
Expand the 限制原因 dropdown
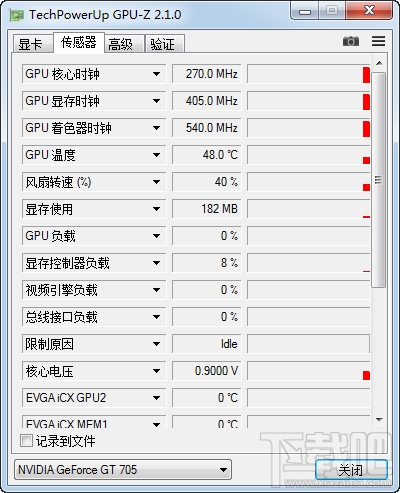tap(156, 344)
